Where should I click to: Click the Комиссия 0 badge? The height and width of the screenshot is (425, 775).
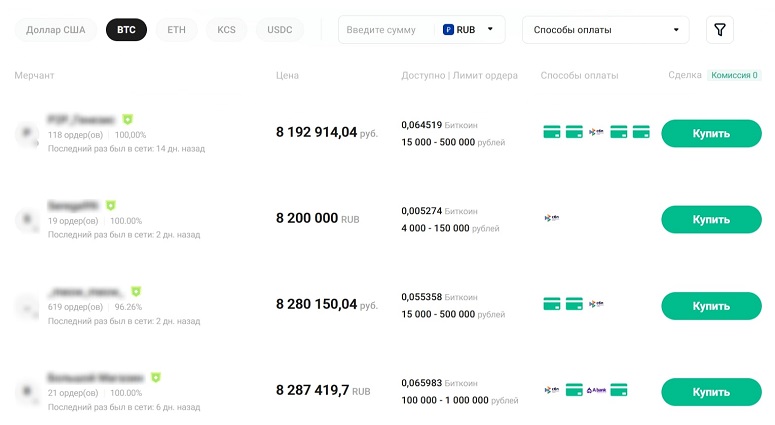pyautogui.click(x=734, y=75)
